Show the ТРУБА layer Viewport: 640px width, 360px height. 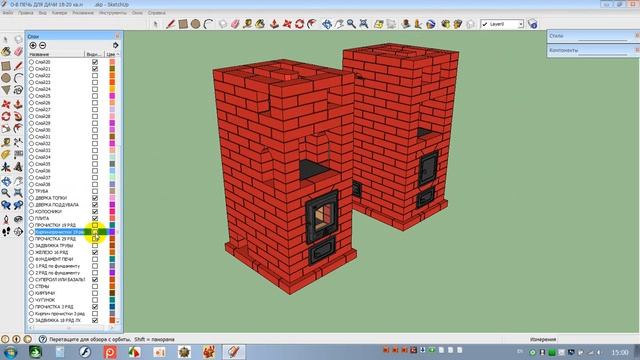click(x=95, y=191)
